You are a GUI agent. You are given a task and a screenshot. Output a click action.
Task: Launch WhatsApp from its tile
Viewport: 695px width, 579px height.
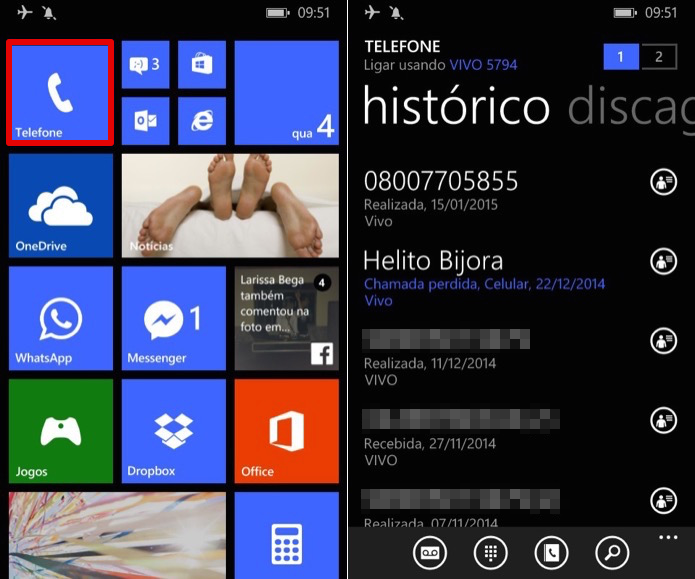tap(61, 318)
